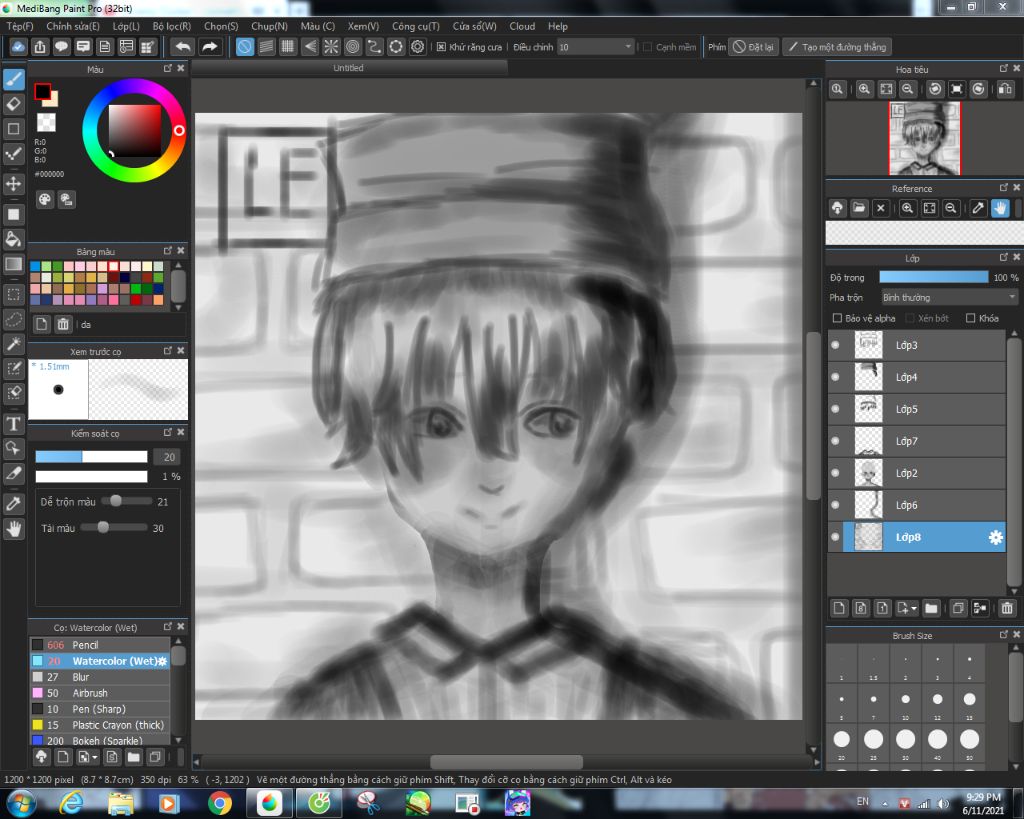Open the Tệp(F) menu
1024x819 pixels.
click(x=20, y=26)
